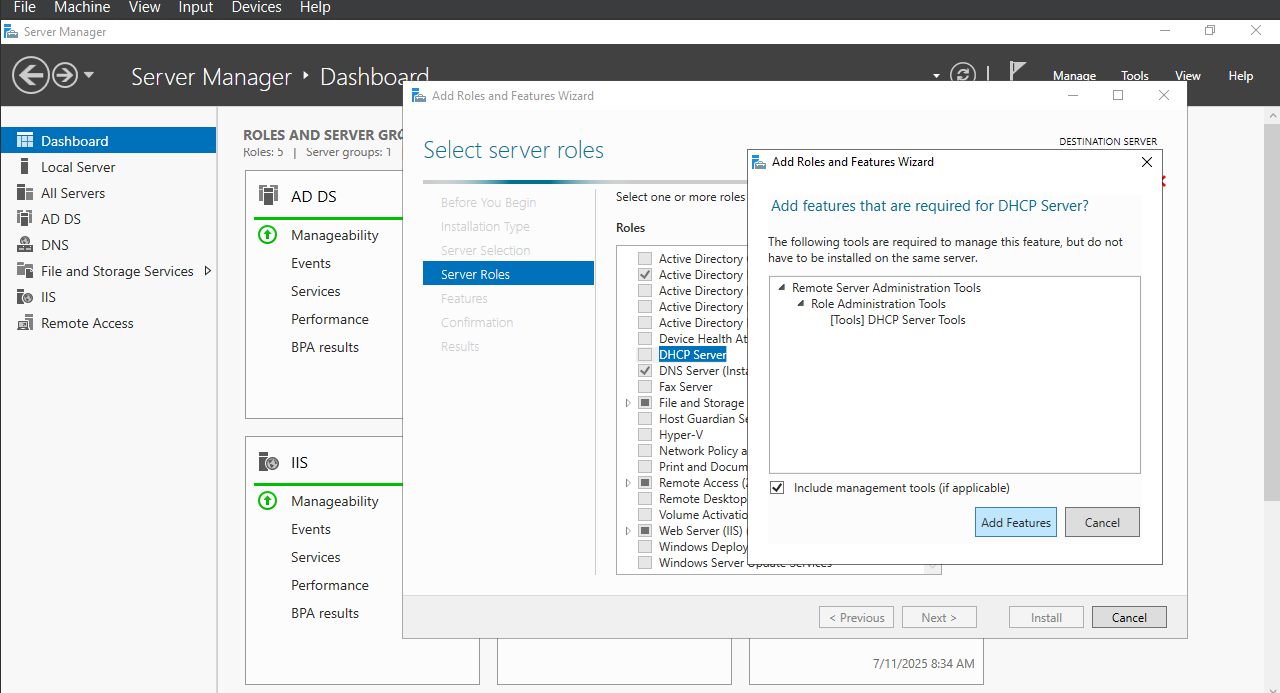This screenshot has width=1280, height=693.
Task: Open the VirtualBox Machine menu
Action: [82, 7]
